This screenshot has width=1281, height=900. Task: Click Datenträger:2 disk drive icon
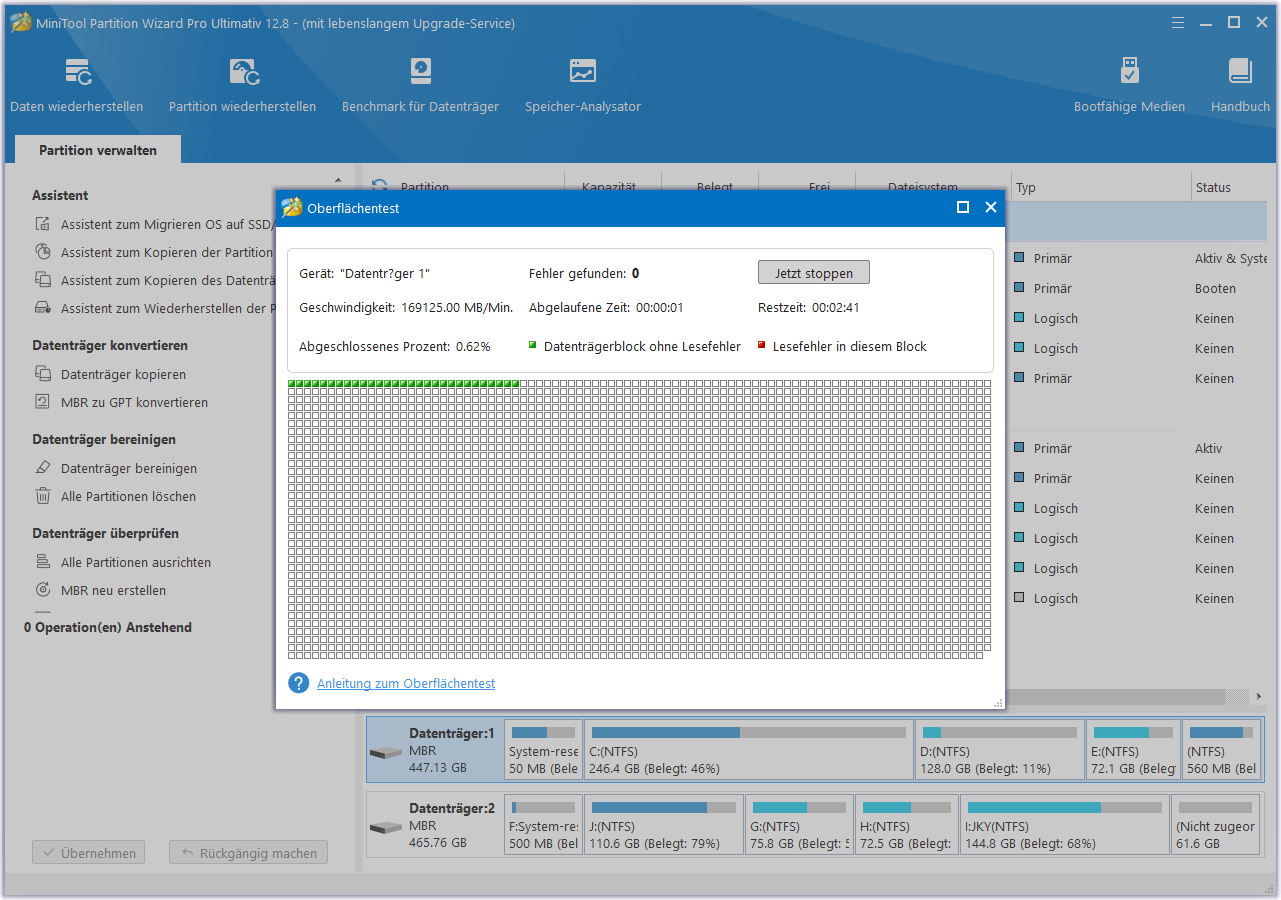(x=385, y=828)
